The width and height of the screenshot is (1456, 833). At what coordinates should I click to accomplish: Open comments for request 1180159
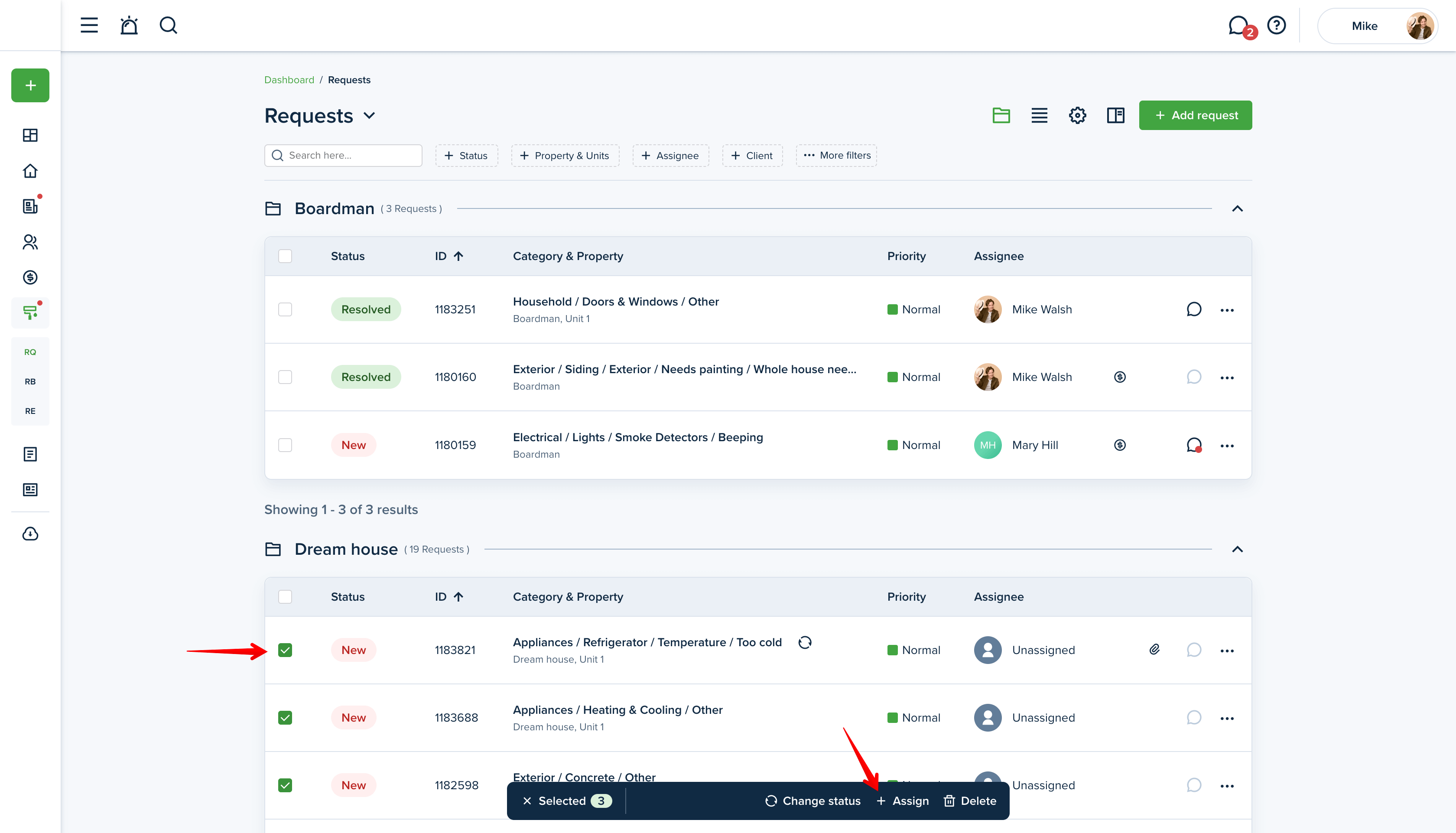[x=1193, y=445]
